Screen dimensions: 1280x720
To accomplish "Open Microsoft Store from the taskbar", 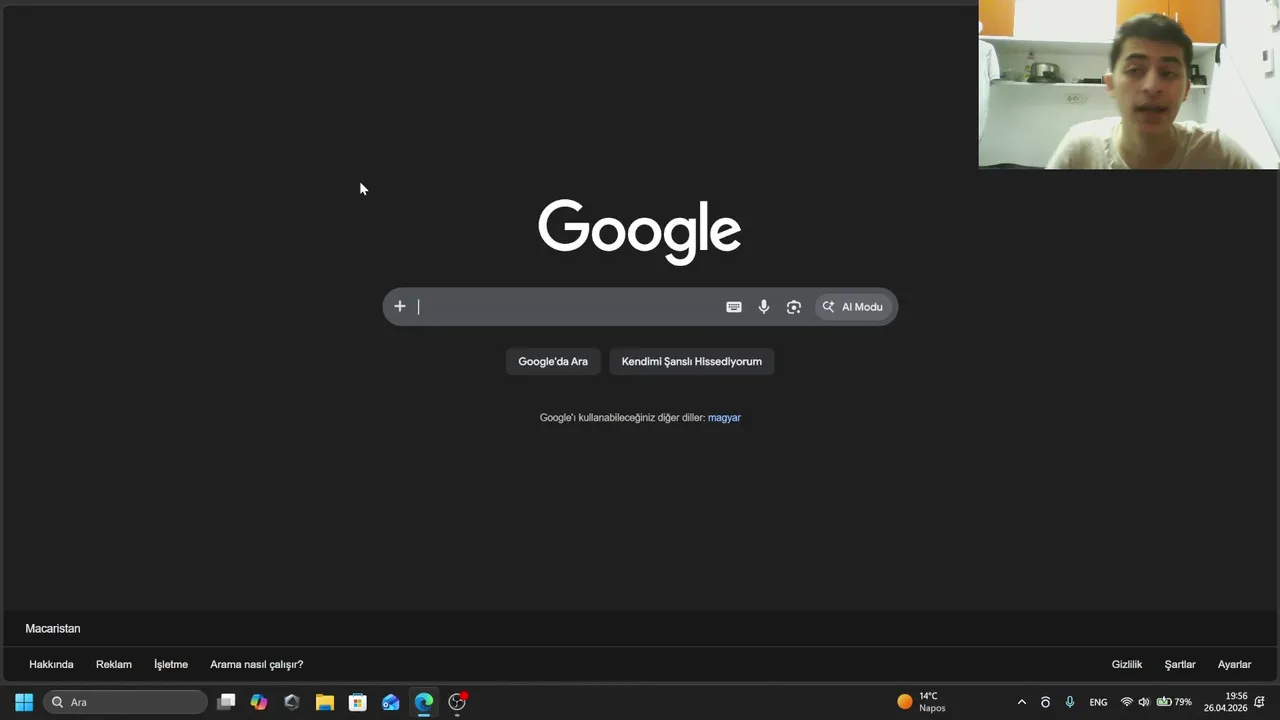I will pos(358,702).
